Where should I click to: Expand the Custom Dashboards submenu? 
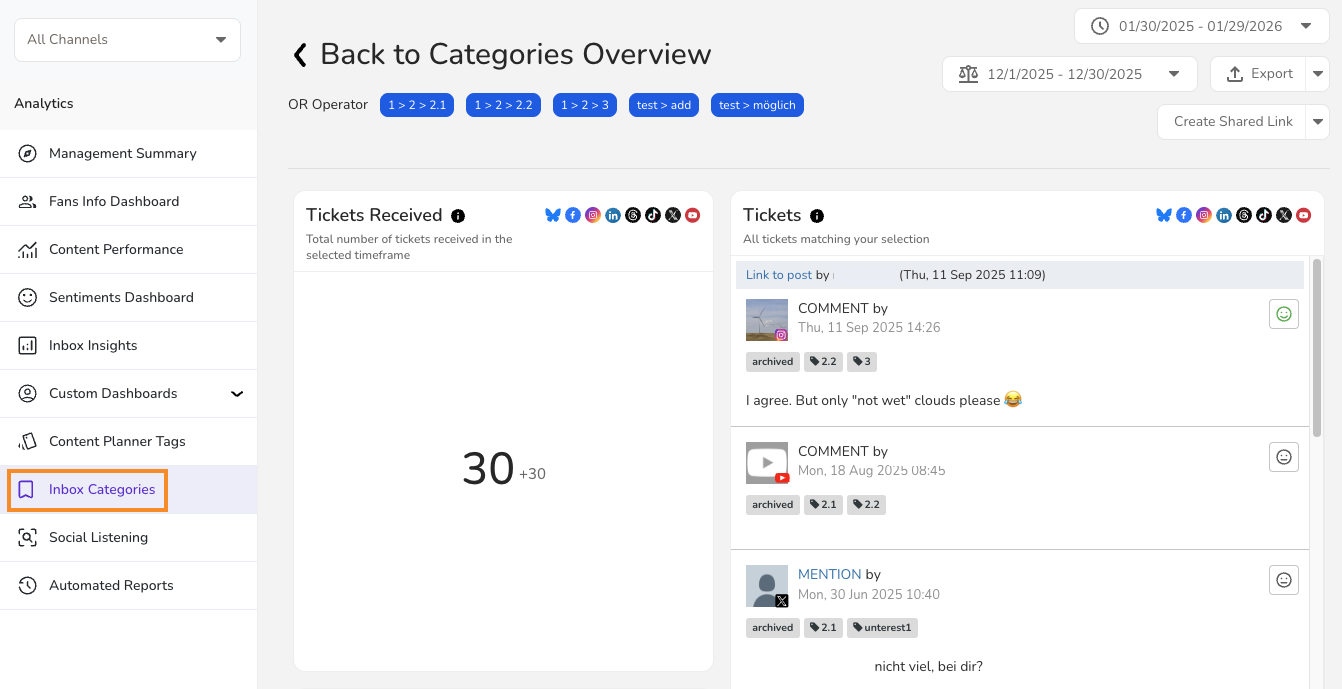(x=237, y=394)
